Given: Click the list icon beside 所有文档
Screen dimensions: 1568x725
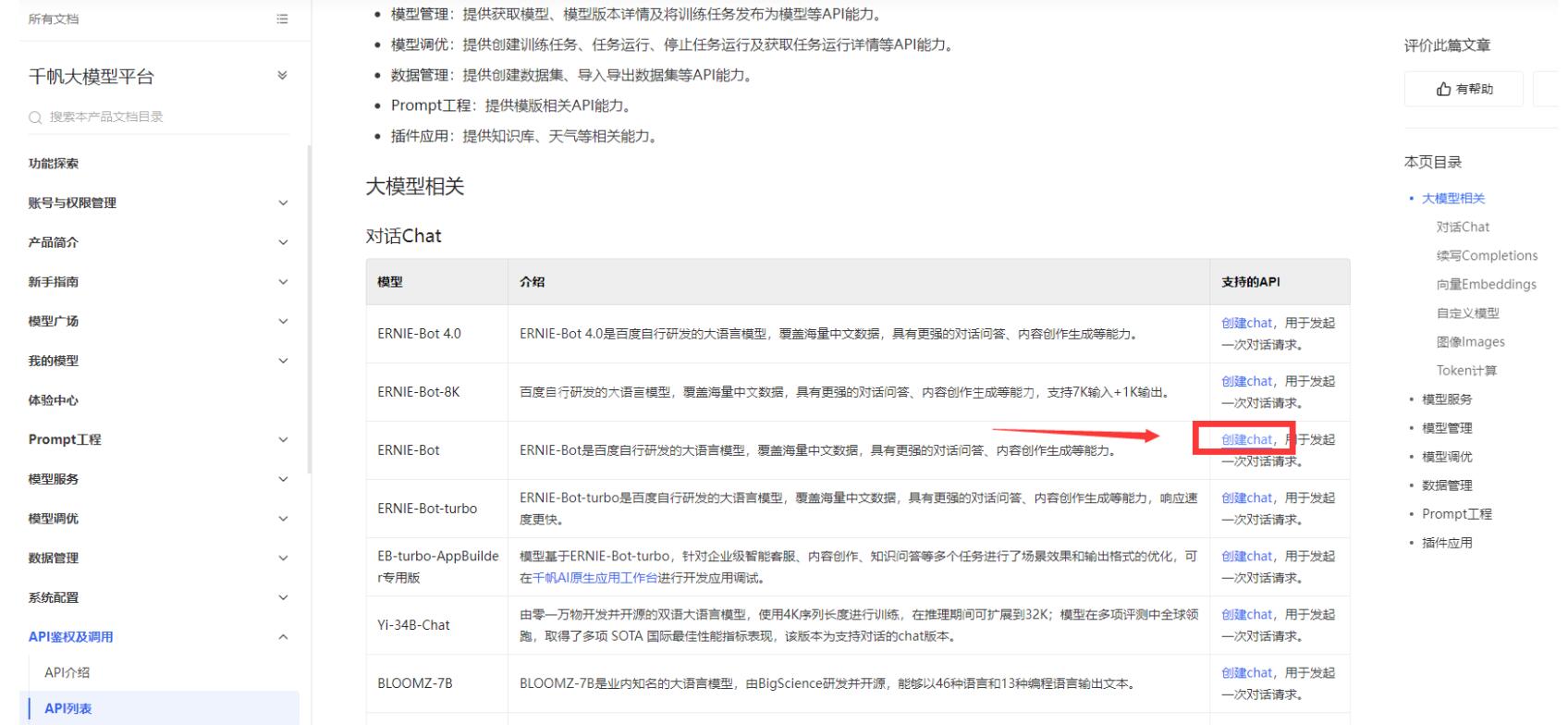Looking at the screenshot, I should pos(282,19).
